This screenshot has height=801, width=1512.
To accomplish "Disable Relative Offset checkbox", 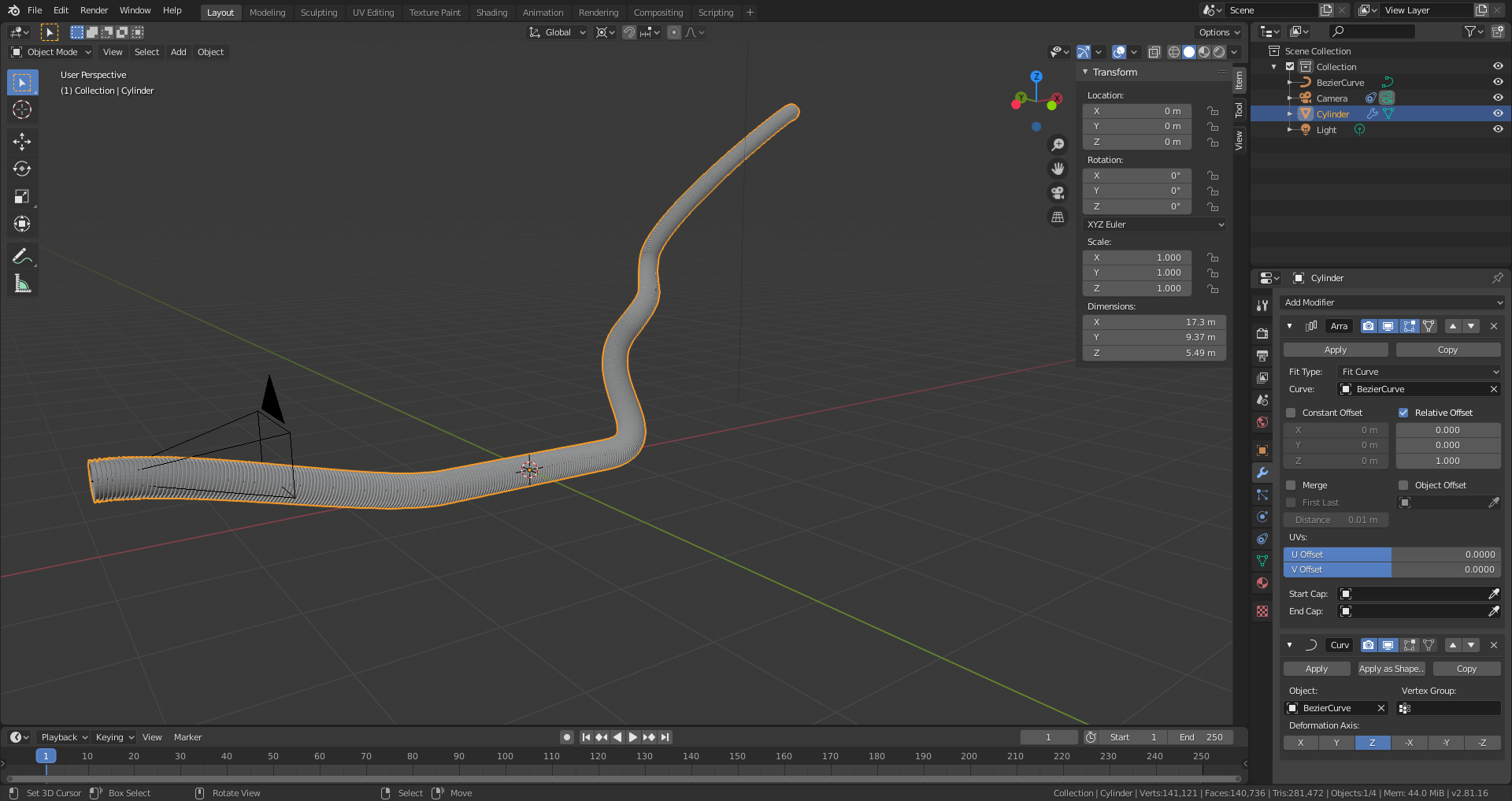I will (x=1403, y=413).
